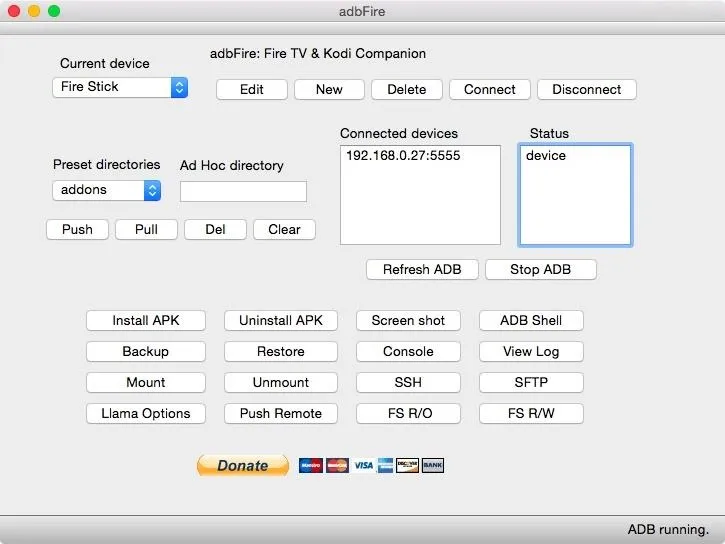Start a Backup
This screenshot has width=725, height=544.
click(146, 351)
